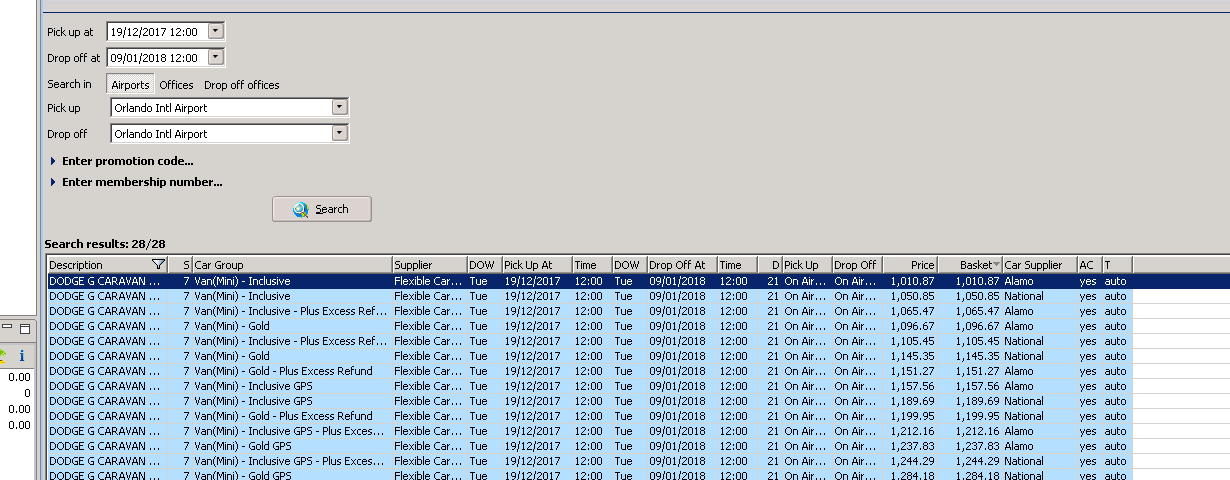Open the Pick up at date dropdown
This screenshot has width=1230, height=480.
click(216, 32)
